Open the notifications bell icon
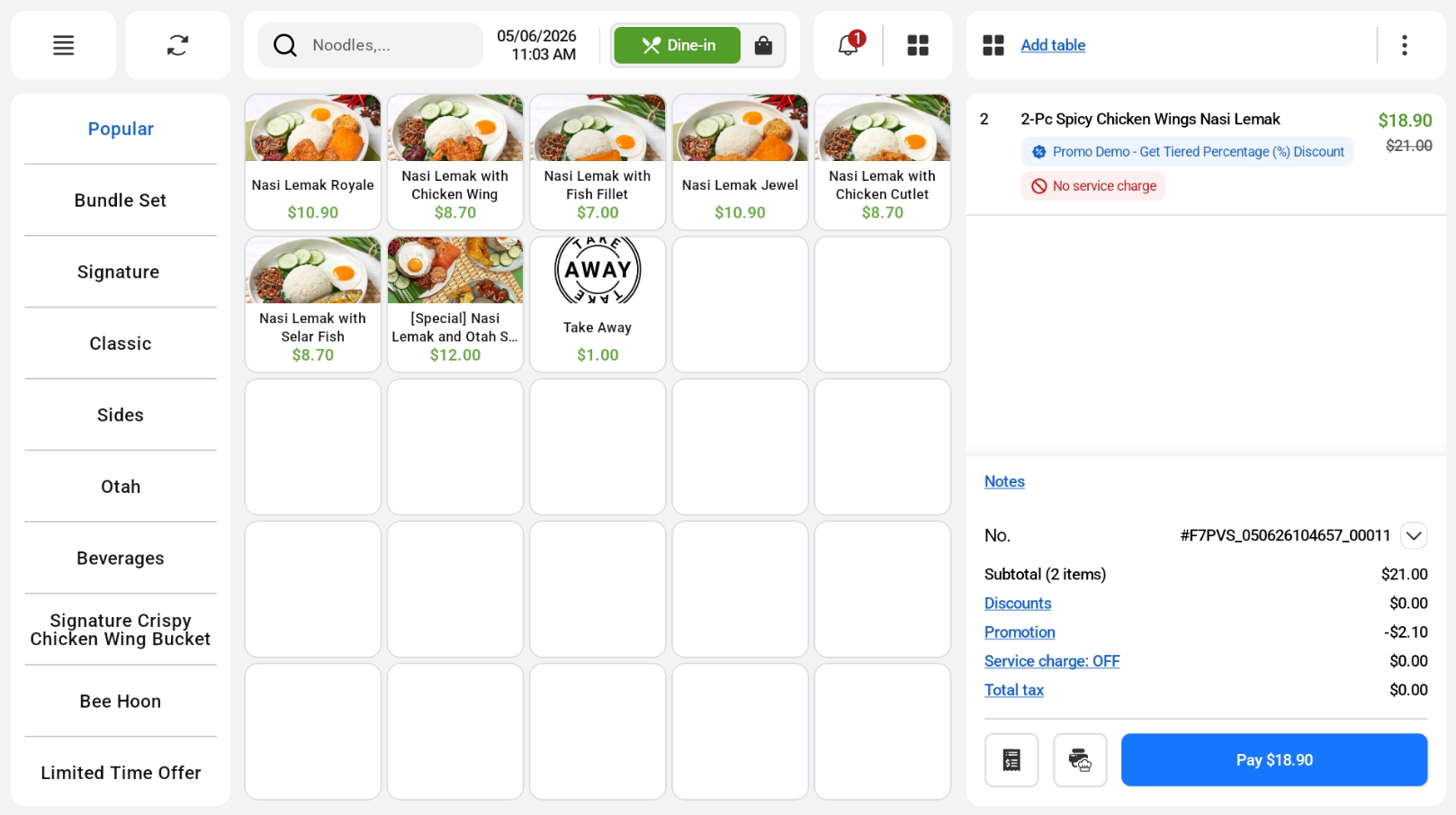1456x815 pixels. 848,45
